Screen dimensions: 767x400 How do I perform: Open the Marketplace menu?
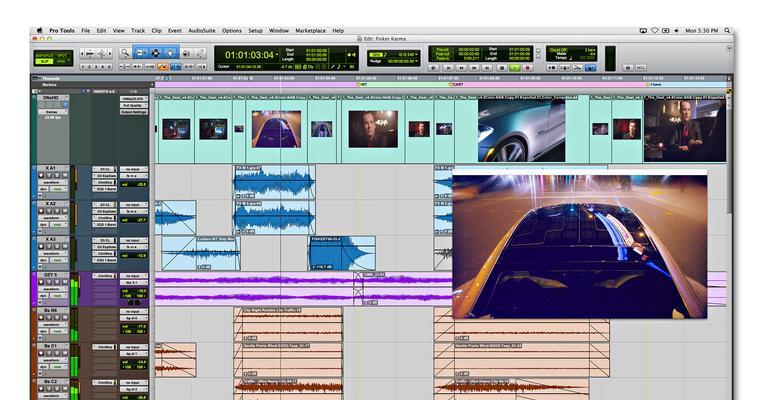(310, 30)
